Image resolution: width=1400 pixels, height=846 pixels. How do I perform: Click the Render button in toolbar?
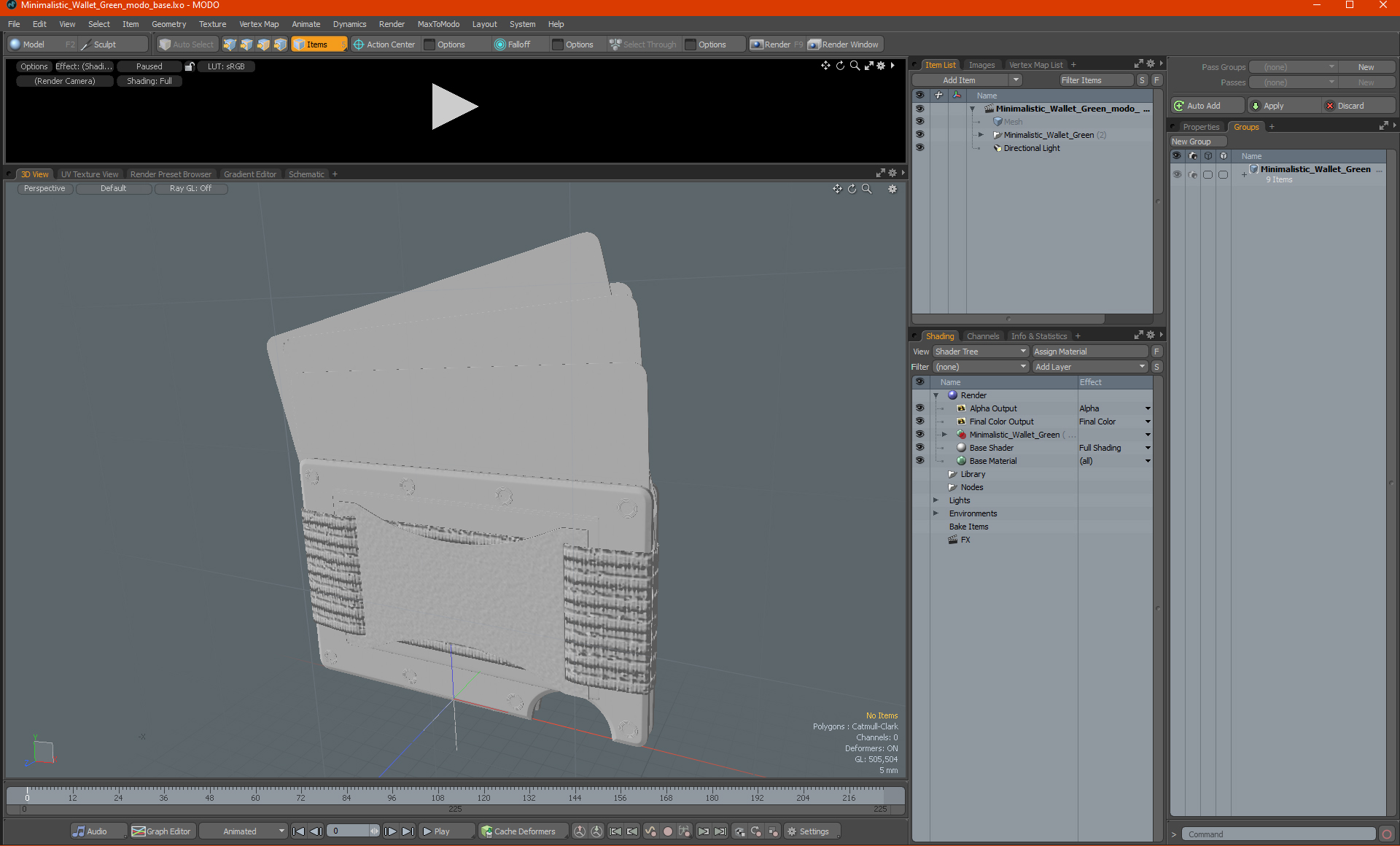(x=779, y=44)
